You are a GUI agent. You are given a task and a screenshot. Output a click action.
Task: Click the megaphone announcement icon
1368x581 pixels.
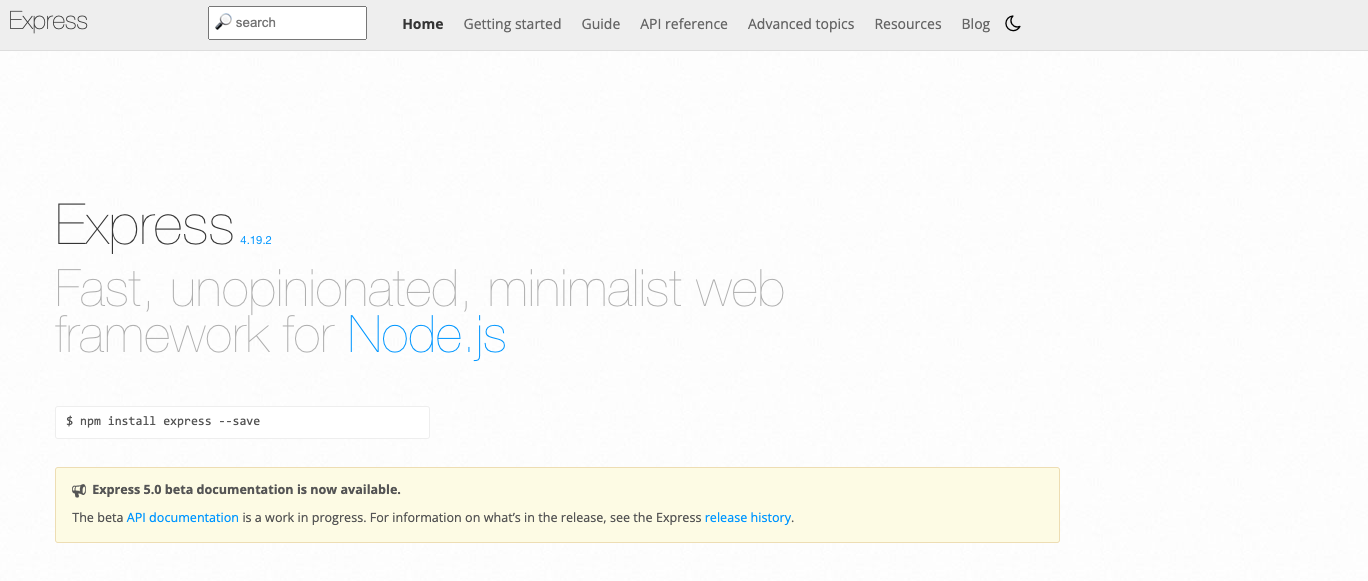tap(79, 490)
